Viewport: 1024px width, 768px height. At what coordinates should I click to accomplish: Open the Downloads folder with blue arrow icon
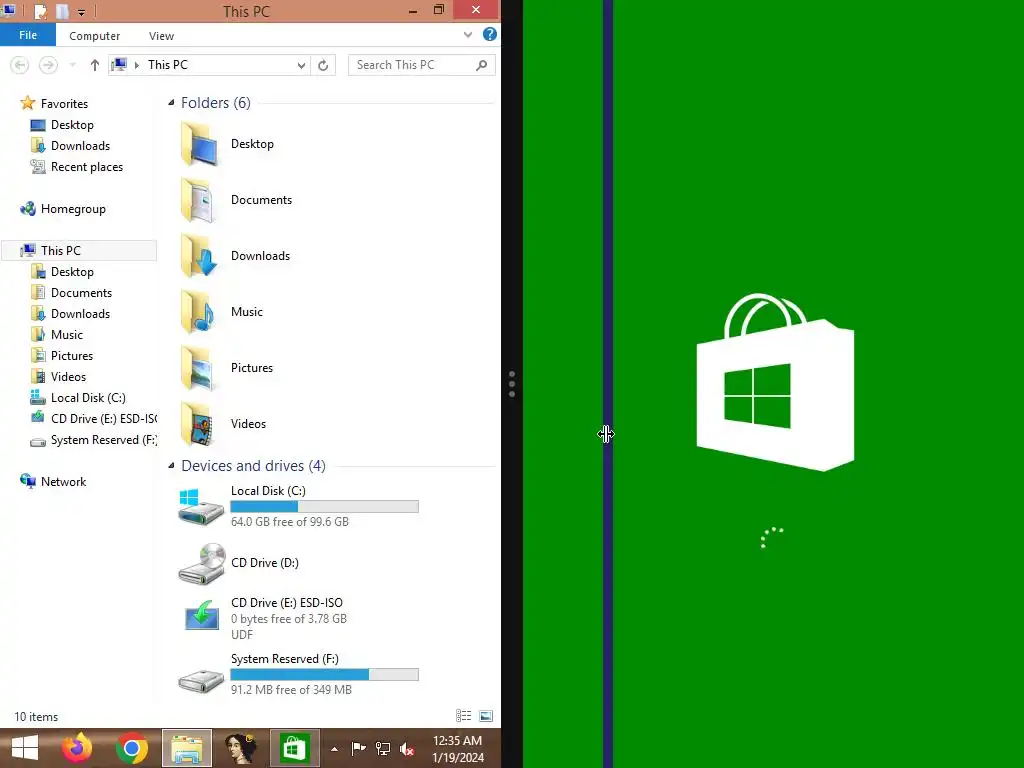(199, 256)
